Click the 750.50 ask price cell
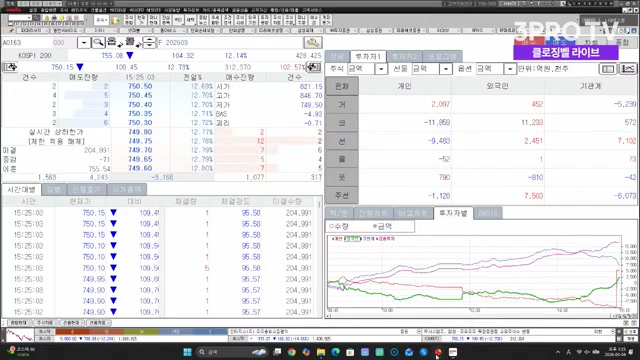The width and height of the screenshot is (640, 360). click(140, 86)
